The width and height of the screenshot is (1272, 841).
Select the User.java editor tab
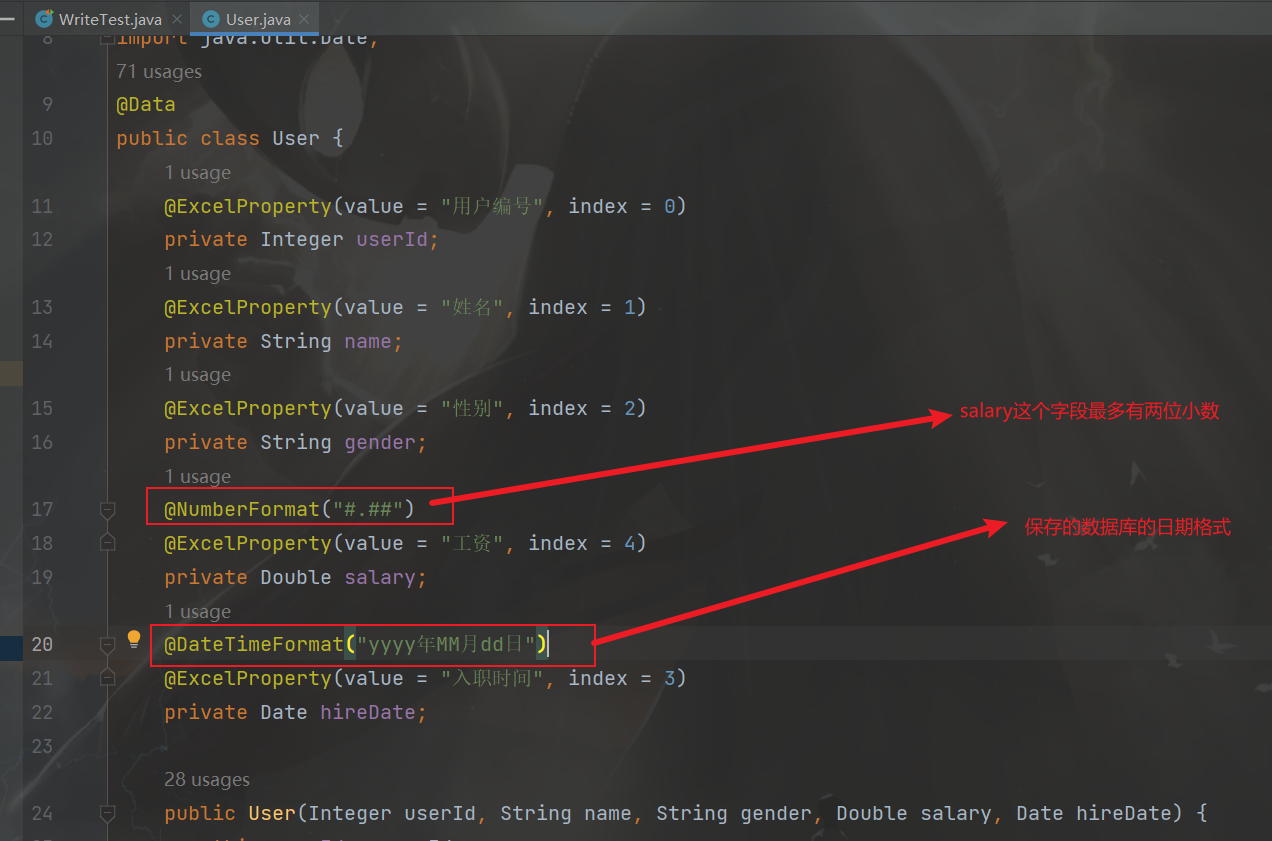point(259,19)
